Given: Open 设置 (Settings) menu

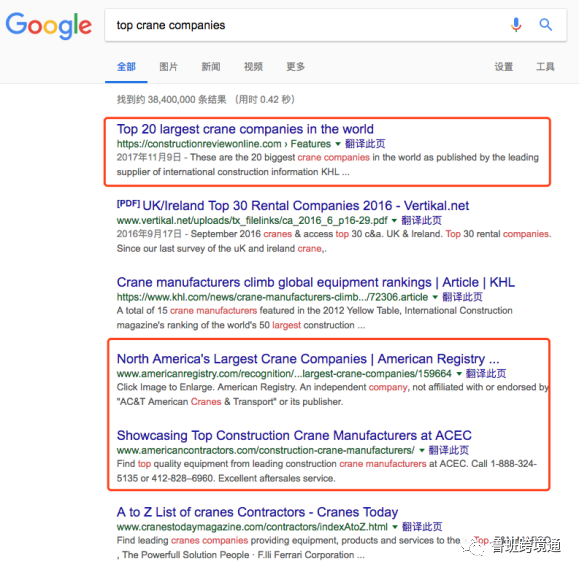Looking at the screenshot, I should pos(504,67).
